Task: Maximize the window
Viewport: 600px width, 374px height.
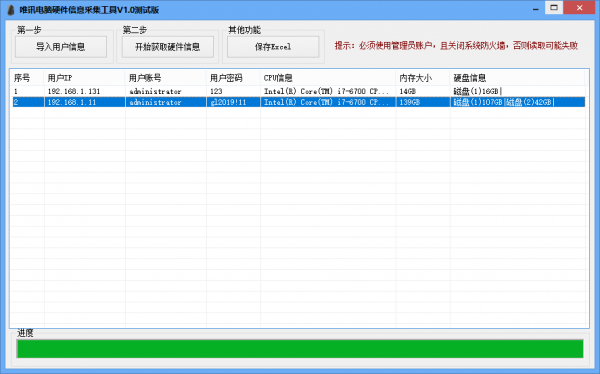Action: (x=554, y=8)
